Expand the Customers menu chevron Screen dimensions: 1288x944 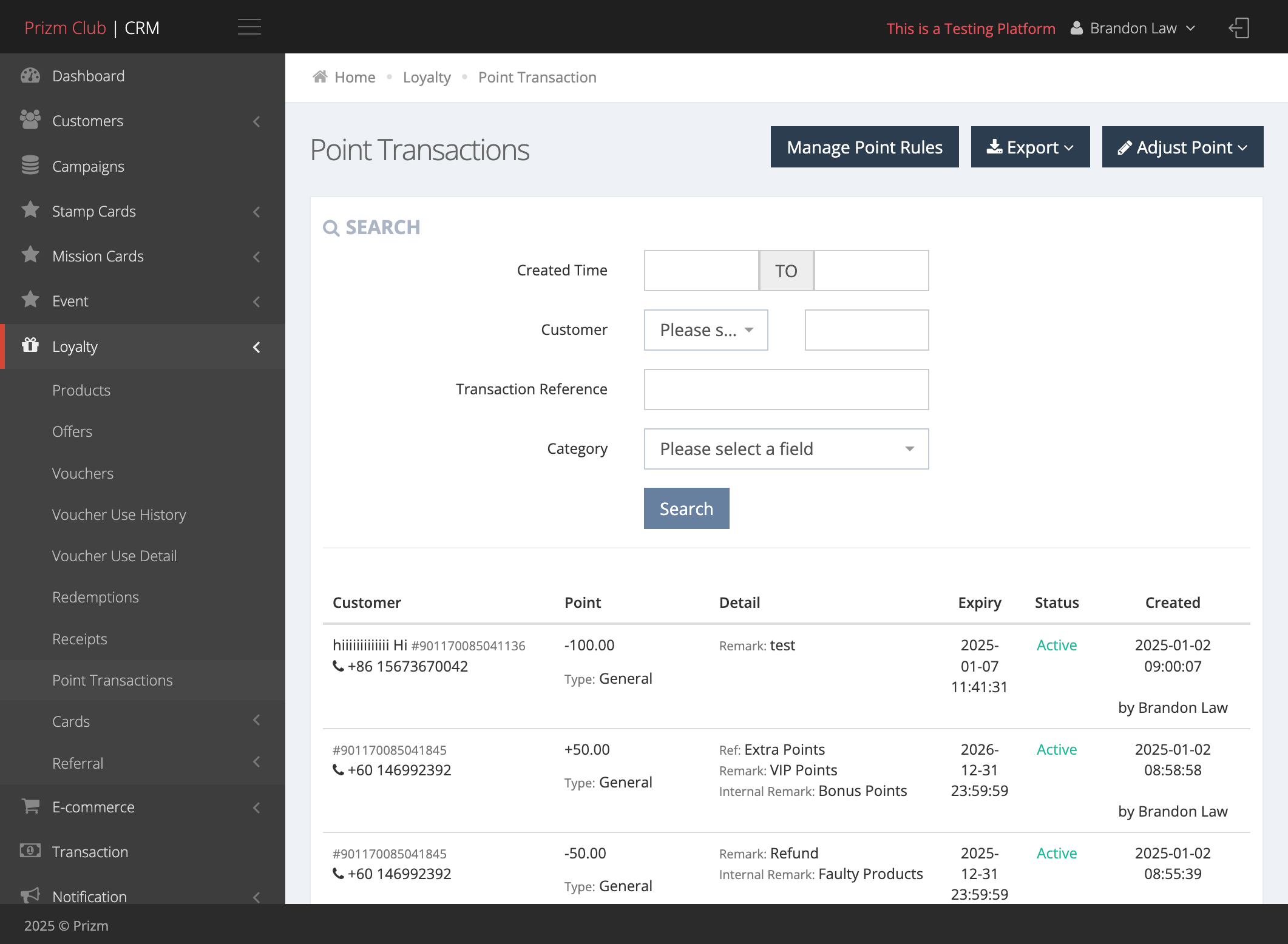[x=257, y=121]
